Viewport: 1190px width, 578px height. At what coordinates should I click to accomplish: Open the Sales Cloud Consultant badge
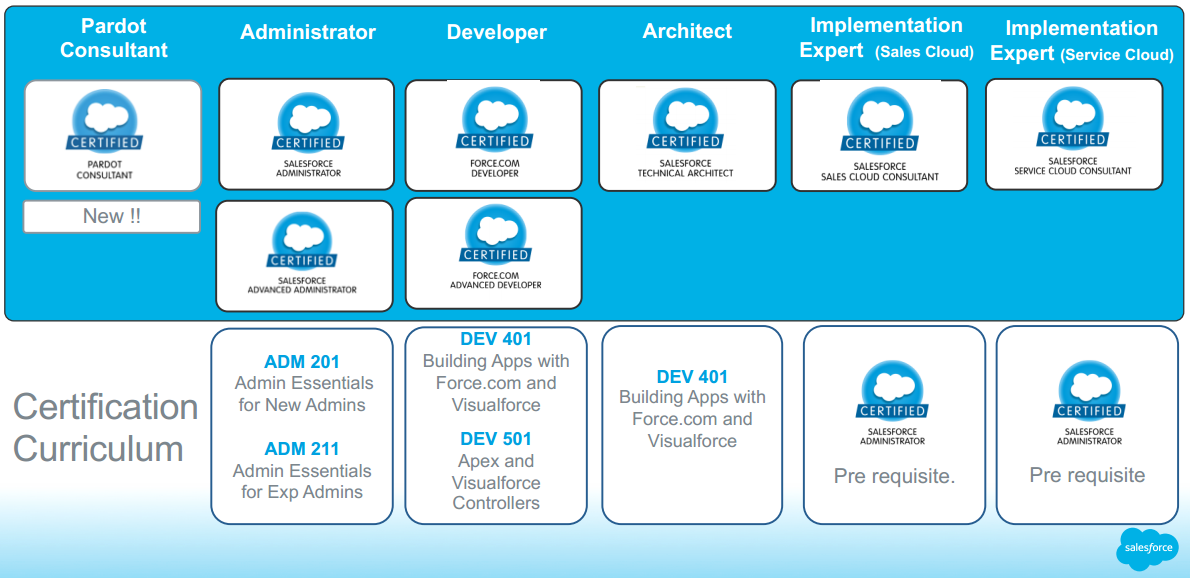879,136
